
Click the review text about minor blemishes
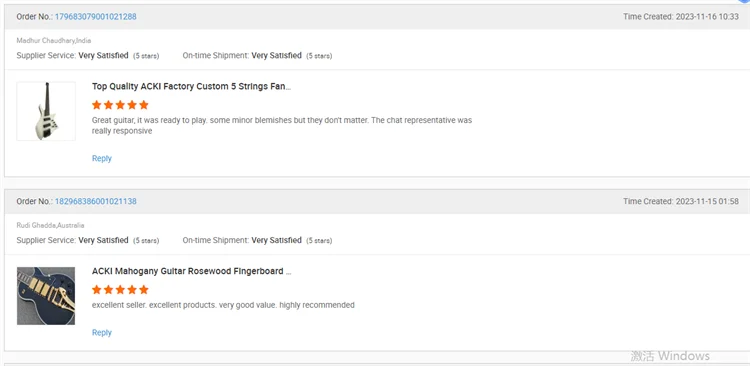click(282, 125)
